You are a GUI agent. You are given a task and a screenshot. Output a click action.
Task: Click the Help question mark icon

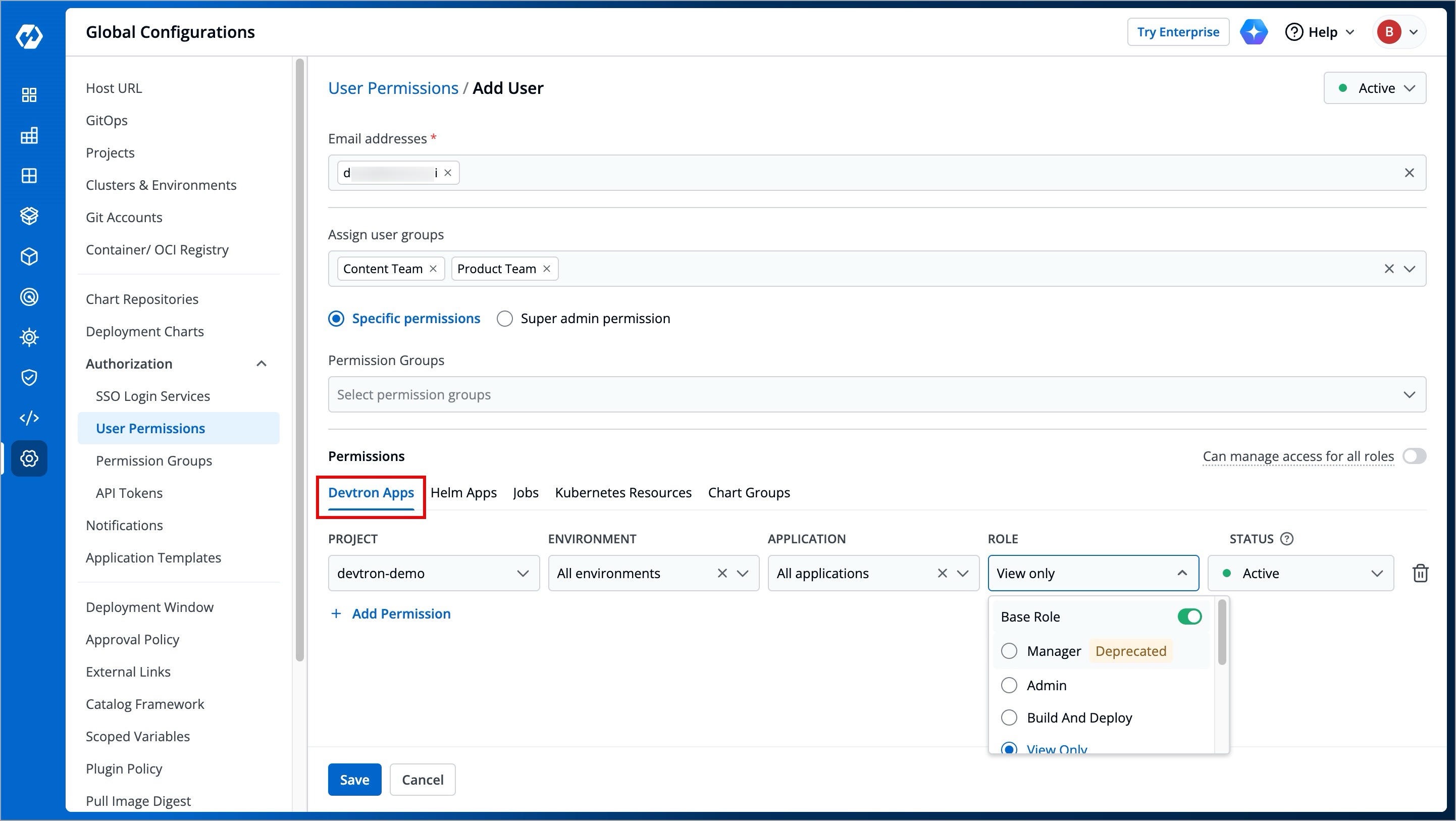[x=1294, y=32]
